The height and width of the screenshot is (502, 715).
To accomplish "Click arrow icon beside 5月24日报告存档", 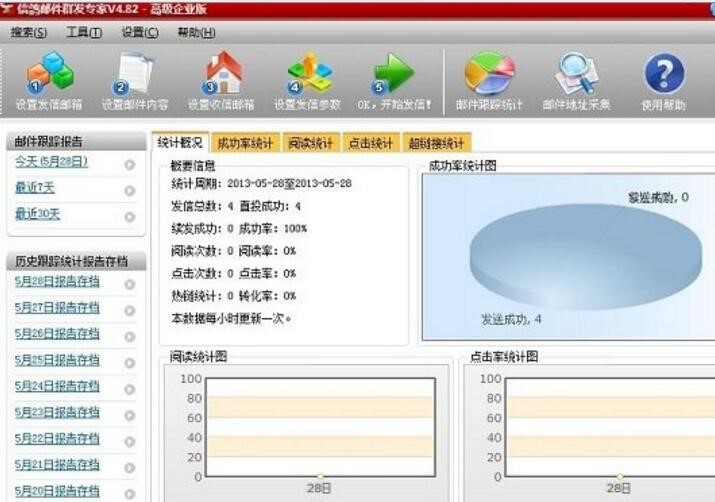I will tap(130, 389).
